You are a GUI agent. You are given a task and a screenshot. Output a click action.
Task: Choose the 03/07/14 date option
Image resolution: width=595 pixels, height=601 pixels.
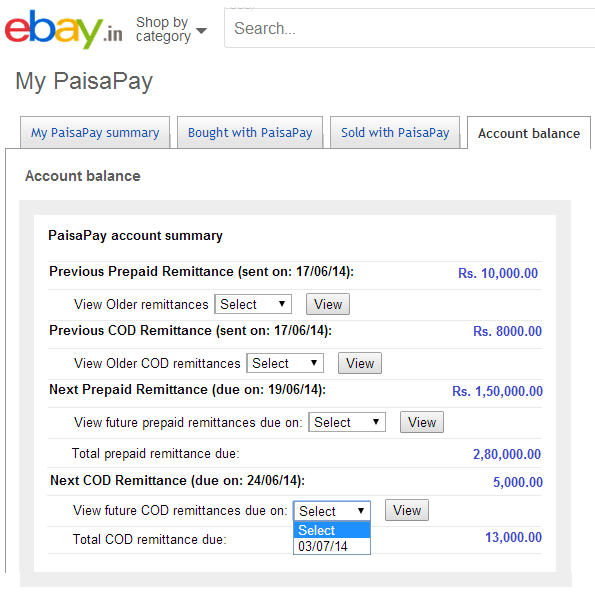tap(332, 546)
